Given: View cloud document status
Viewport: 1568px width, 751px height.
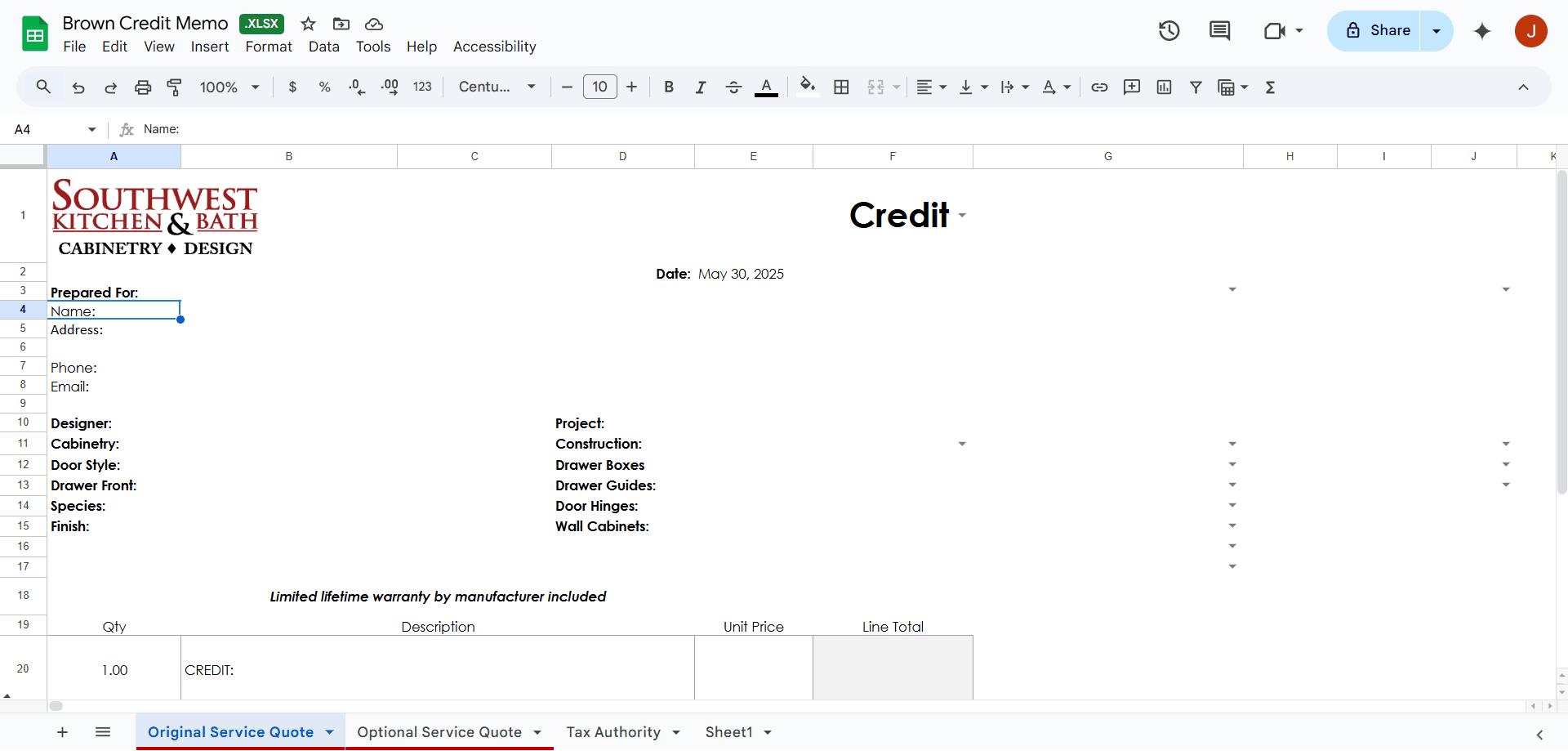Looking at the screenshot, I should 374,24.
